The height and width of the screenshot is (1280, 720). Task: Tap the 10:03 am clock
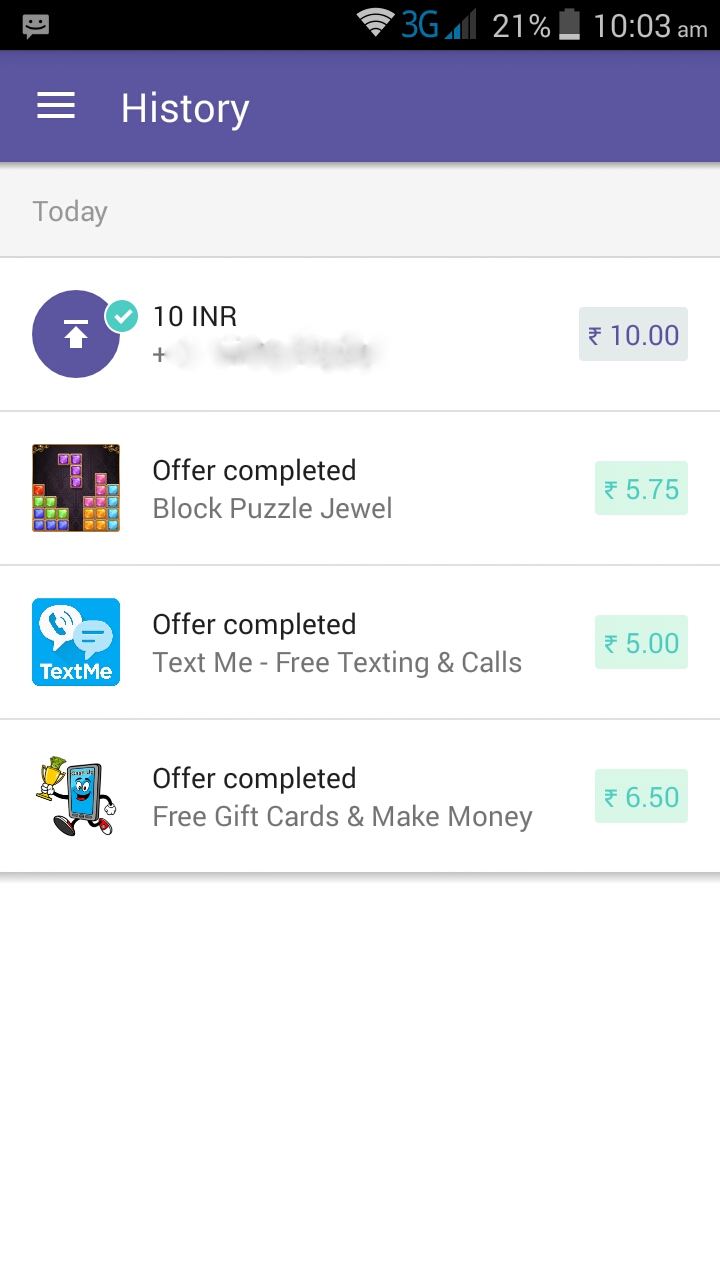coord(650,26)
